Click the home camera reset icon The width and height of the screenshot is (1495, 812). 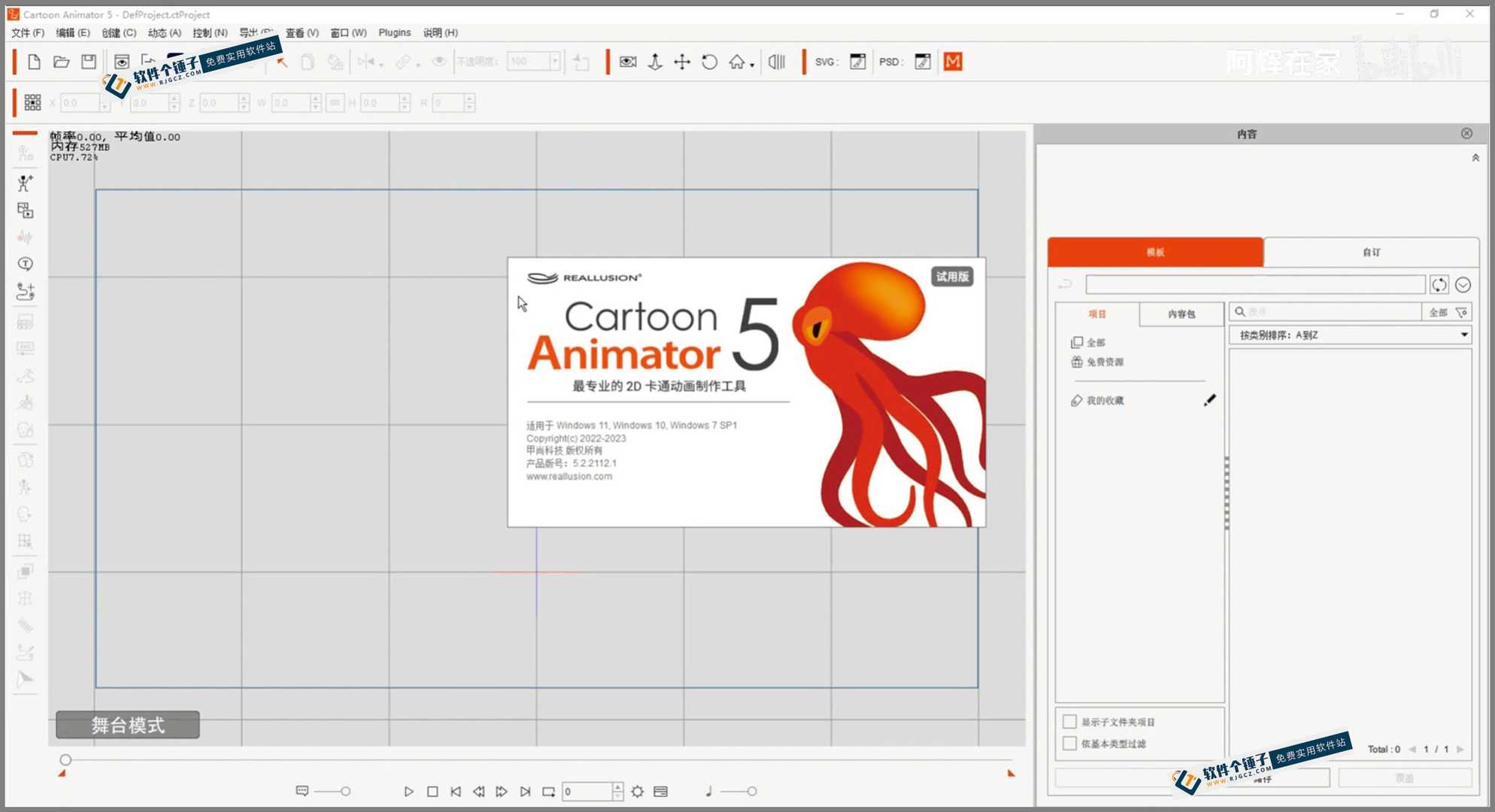[x=736, y=62]
